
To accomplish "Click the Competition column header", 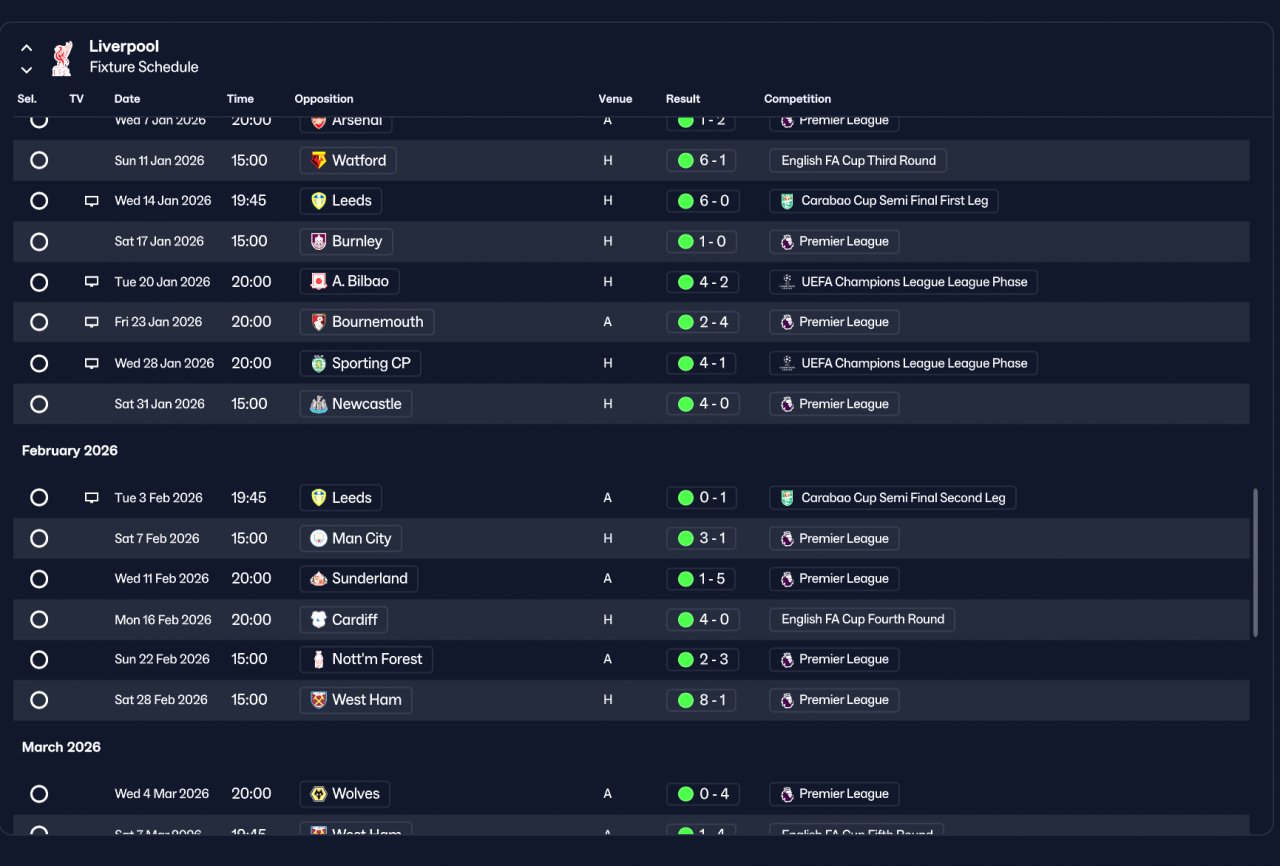I will [797, 99].
